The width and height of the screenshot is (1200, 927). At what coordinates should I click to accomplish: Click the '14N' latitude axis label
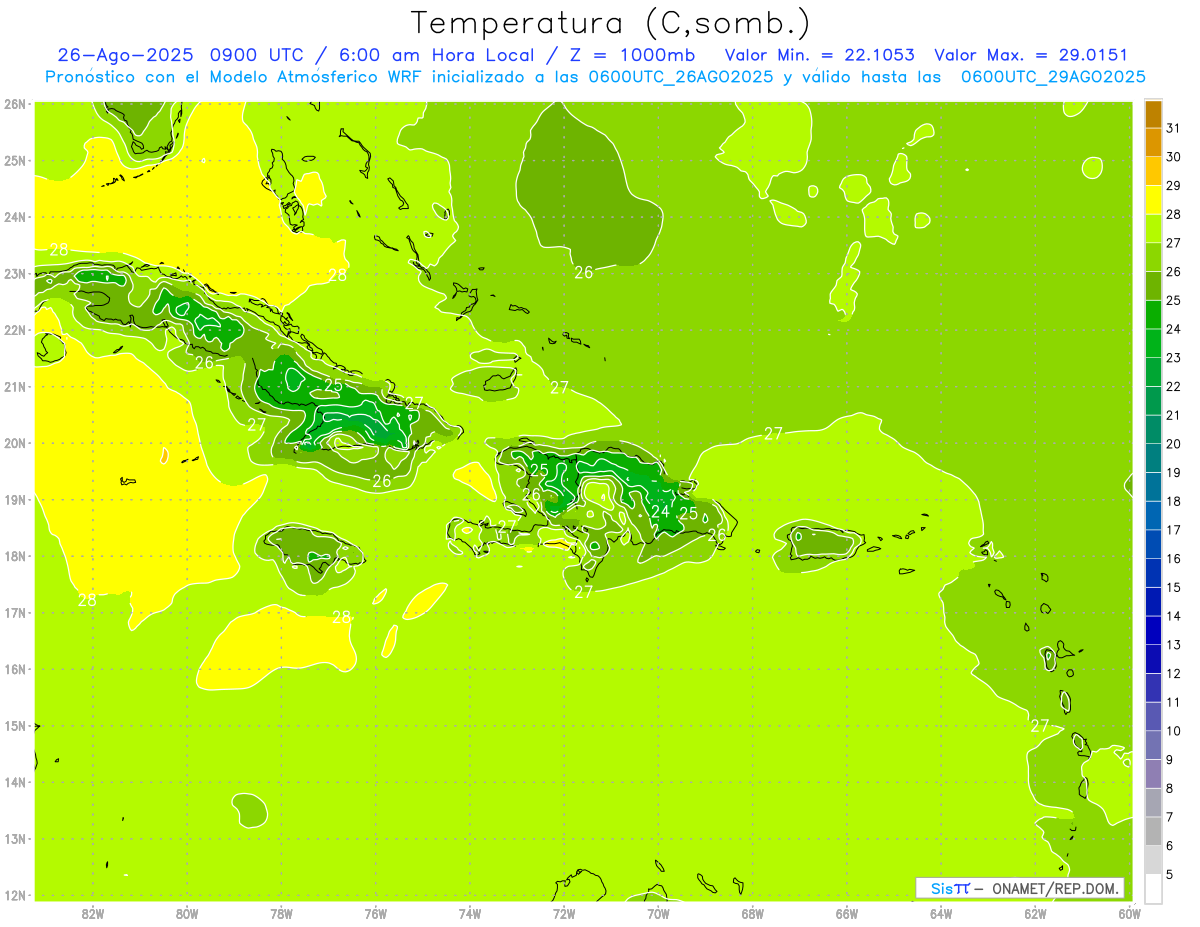[x=15, y=782]
